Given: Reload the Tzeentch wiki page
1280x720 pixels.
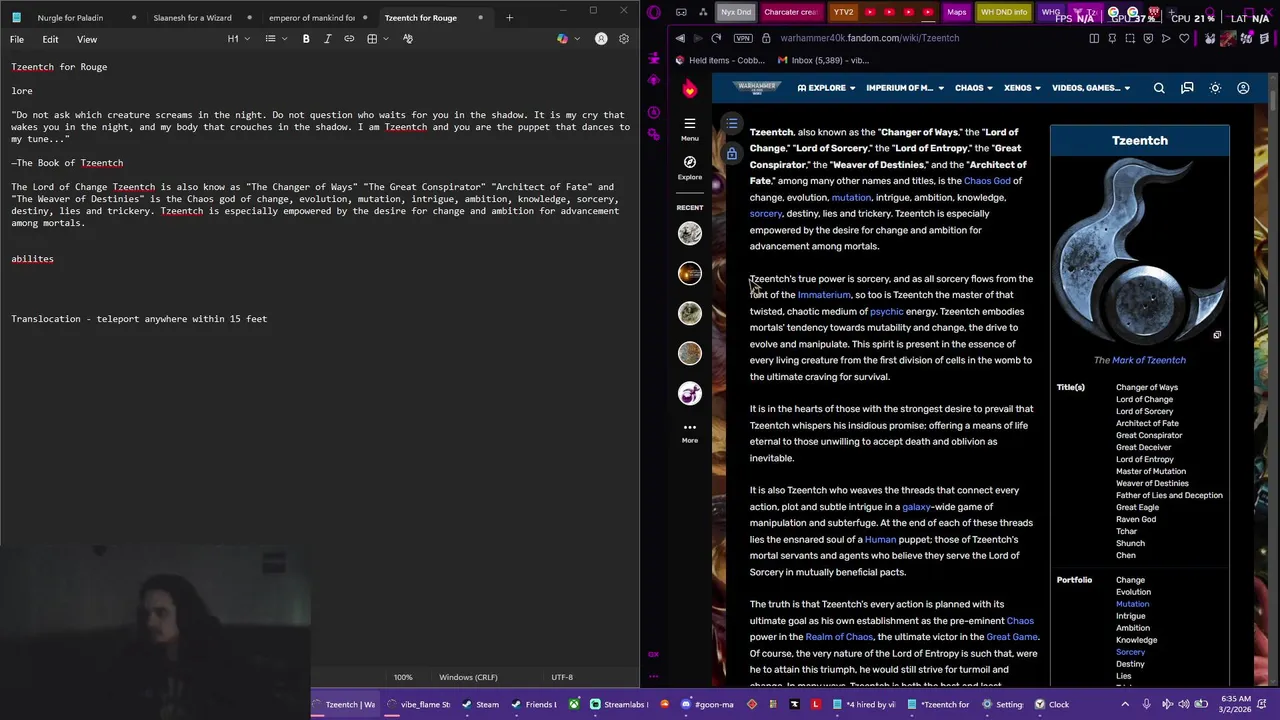Looking at the screenshot, I should (716, 38).
